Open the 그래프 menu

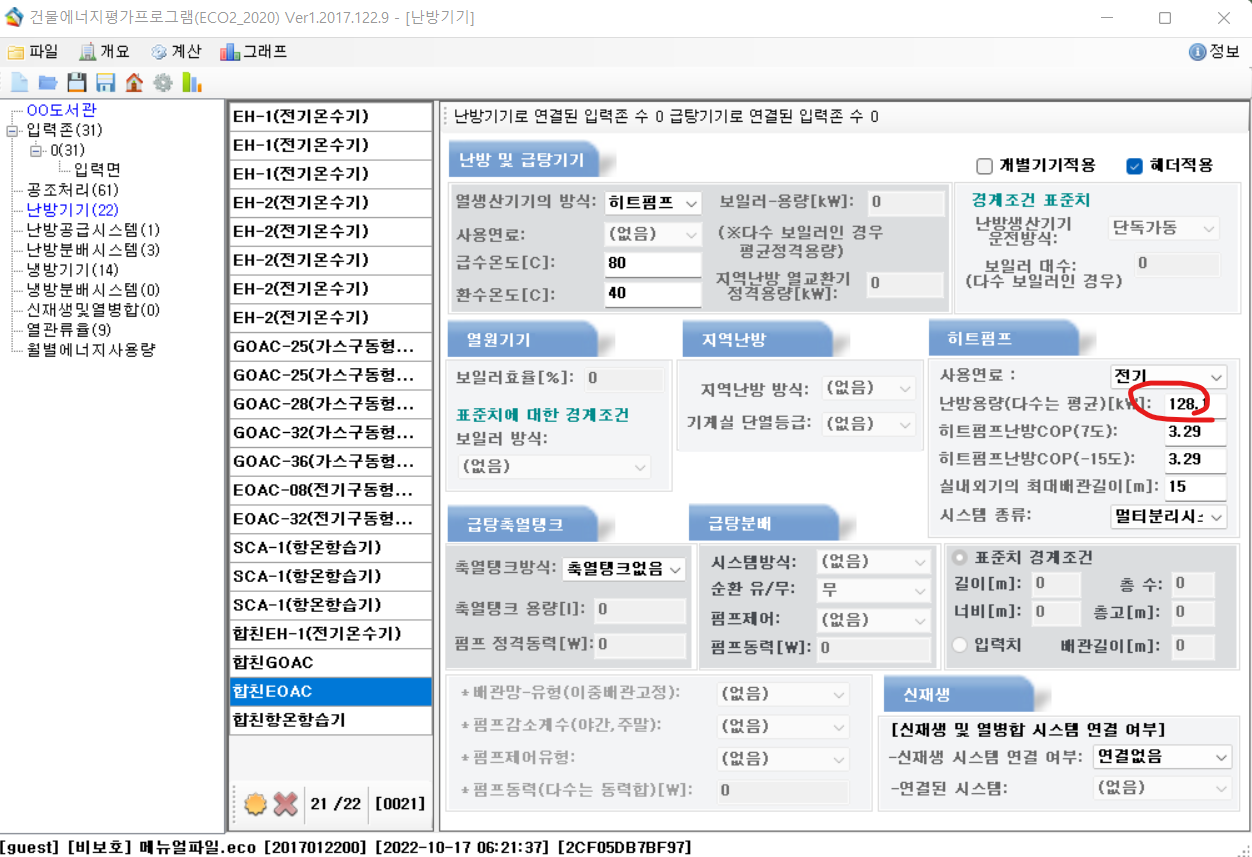coord(254,52)
